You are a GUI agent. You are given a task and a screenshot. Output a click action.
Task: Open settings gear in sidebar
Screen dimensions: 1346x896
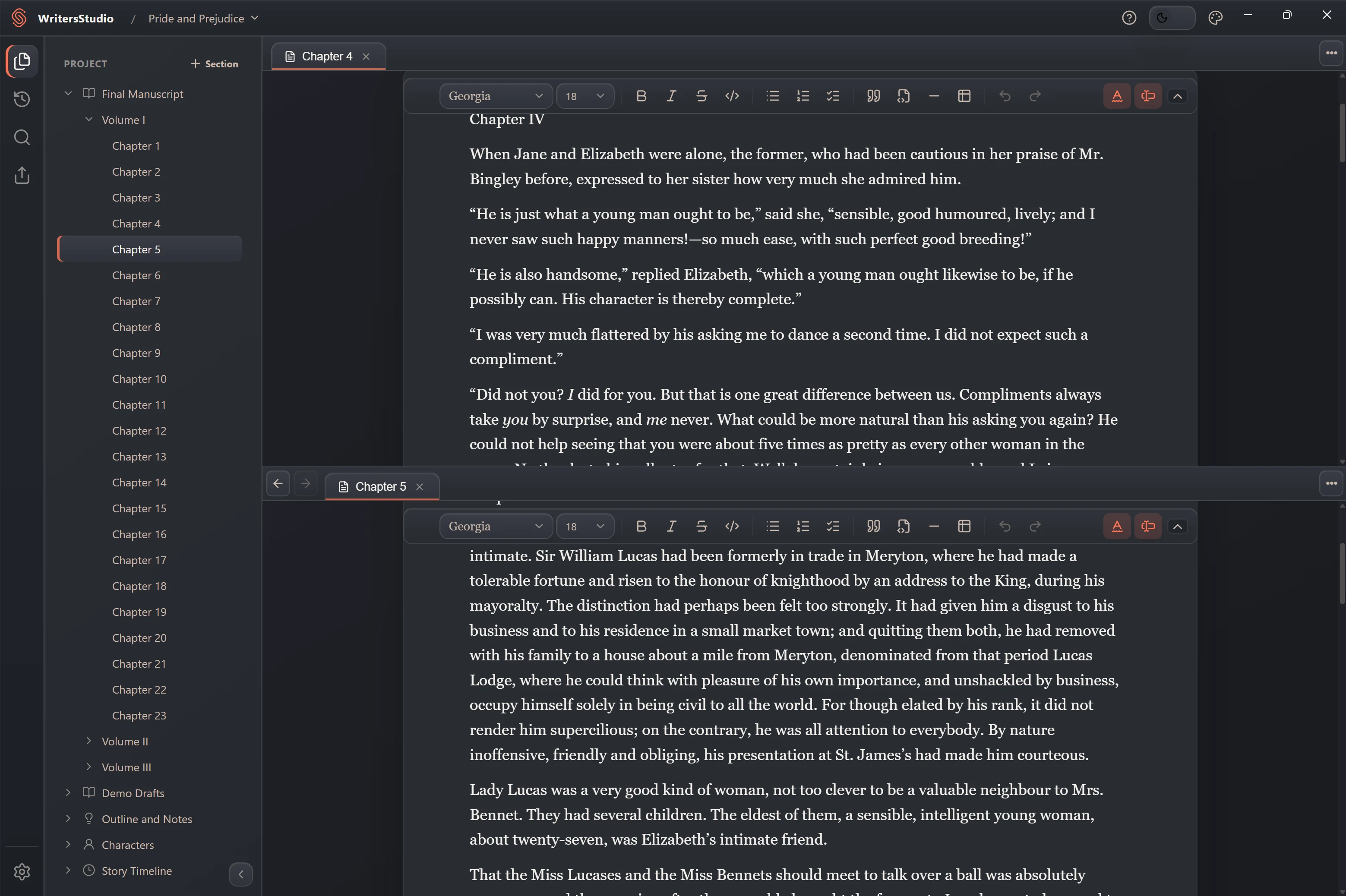point(22,872)
